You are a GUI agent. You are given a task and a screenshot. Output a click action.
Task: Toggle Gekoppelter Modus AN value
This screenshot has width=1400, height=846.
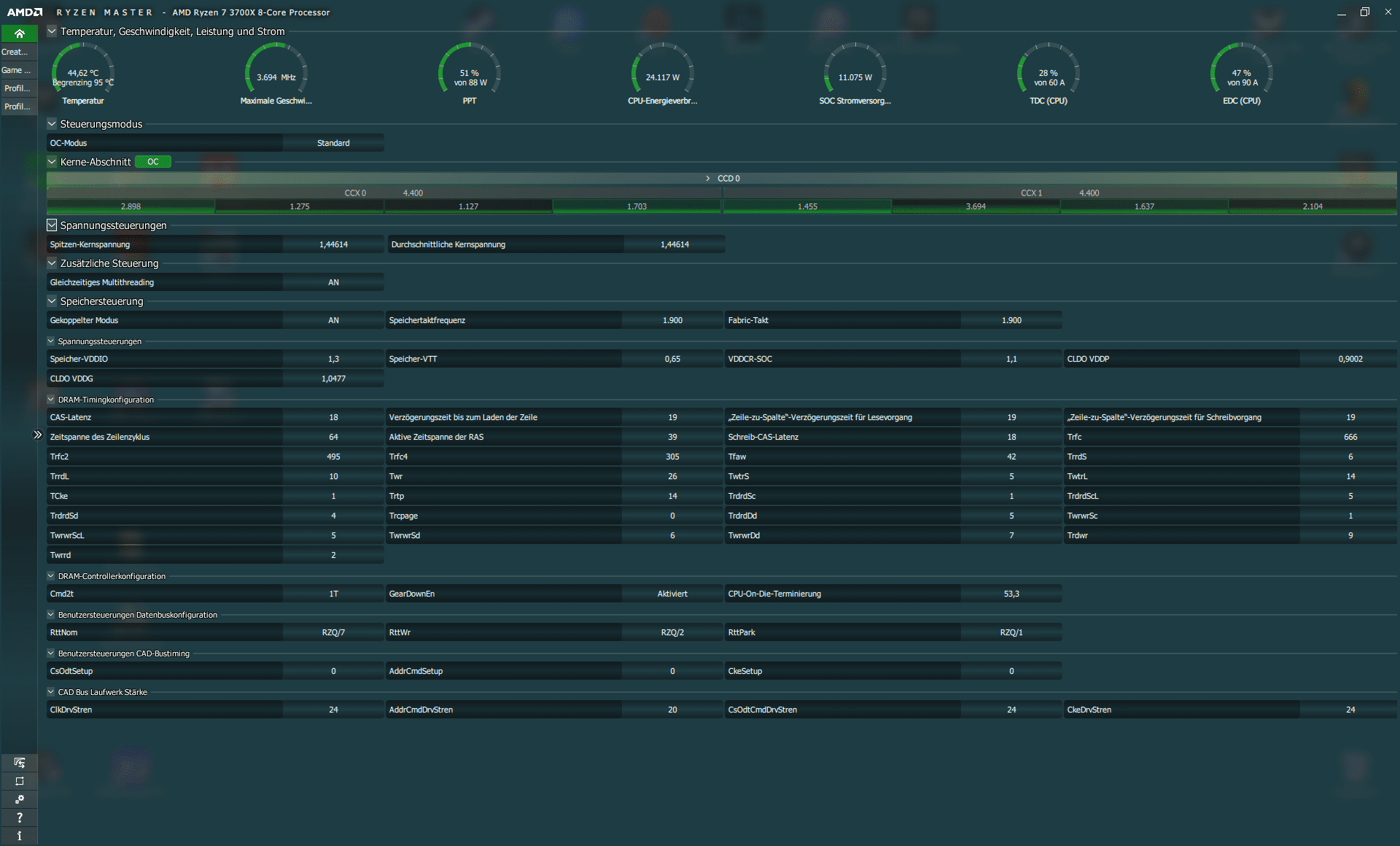pyautogui.click(x=333, y=320)
